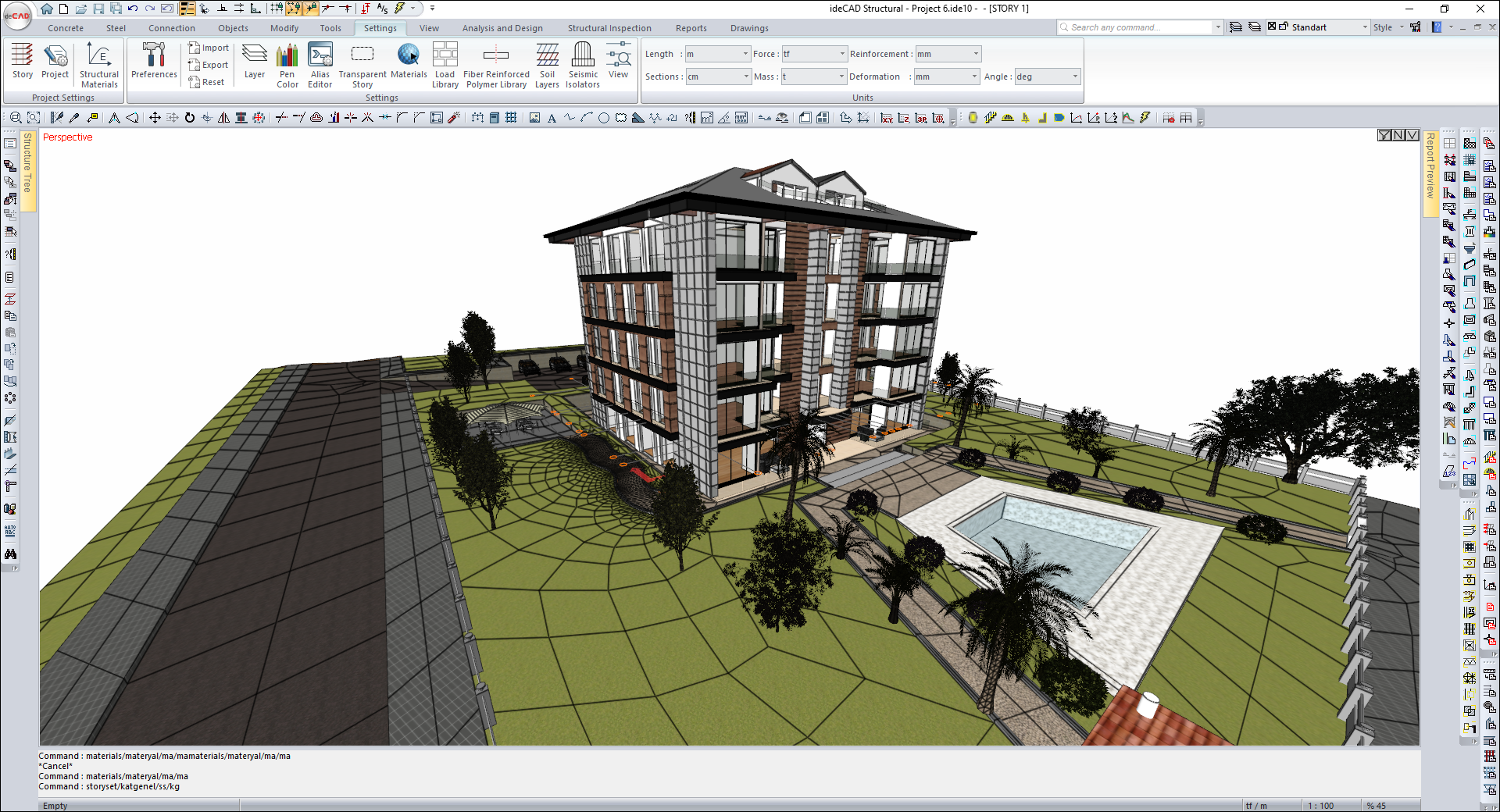
Task: Expand the Reinforcement unit dropdown
Action: point(976,54)
